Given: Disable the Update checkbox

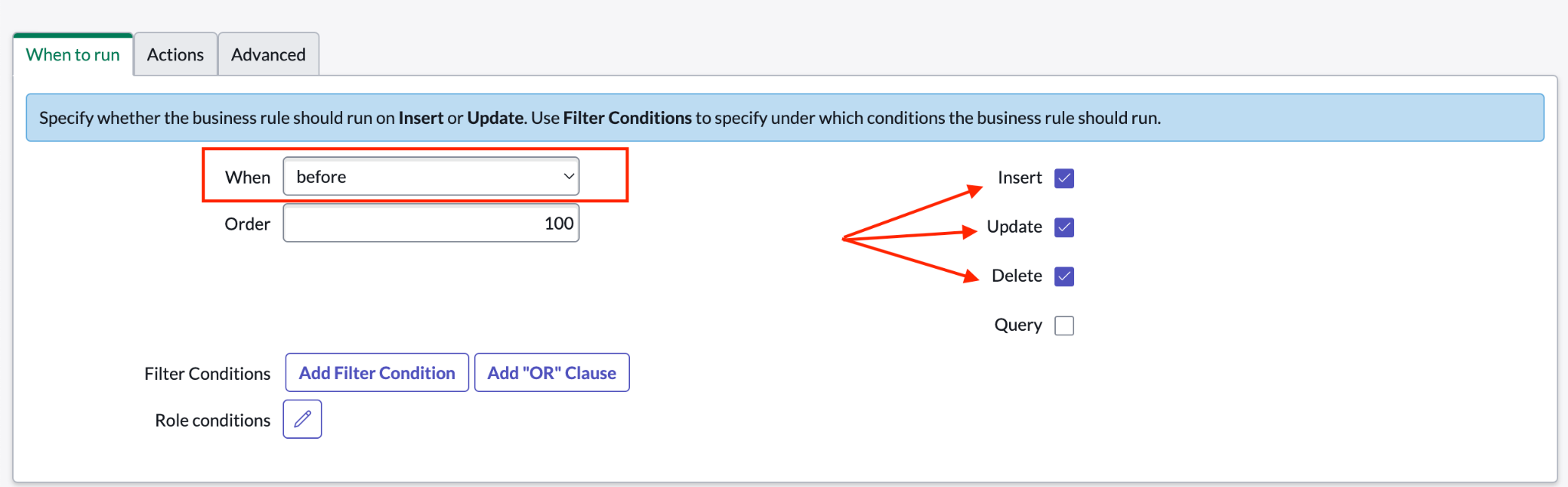Looking at the screenshot, I should 1063,227.
